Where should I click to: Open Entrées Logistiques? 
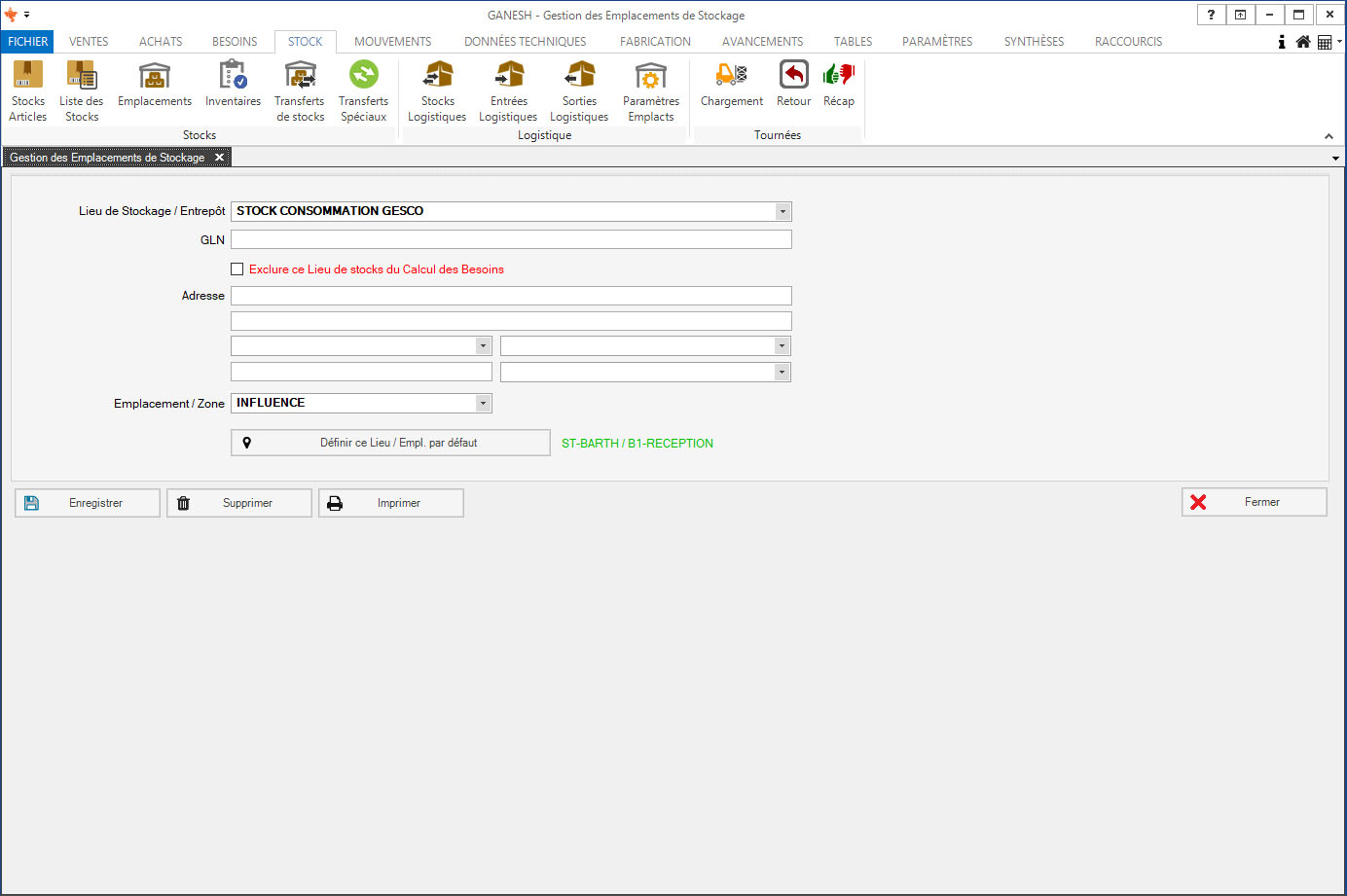[x=508, y=90]
